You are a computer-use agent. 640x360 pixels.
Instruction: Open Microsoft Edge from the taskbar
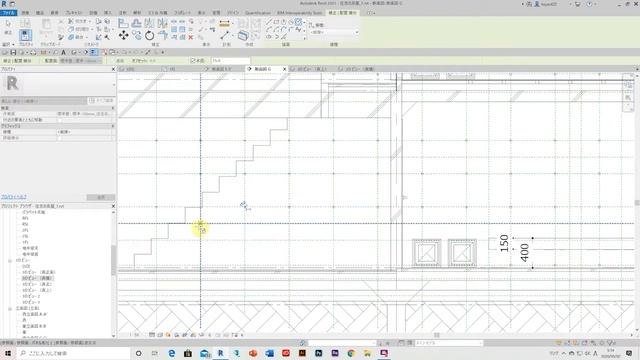(x=171, y=353)
